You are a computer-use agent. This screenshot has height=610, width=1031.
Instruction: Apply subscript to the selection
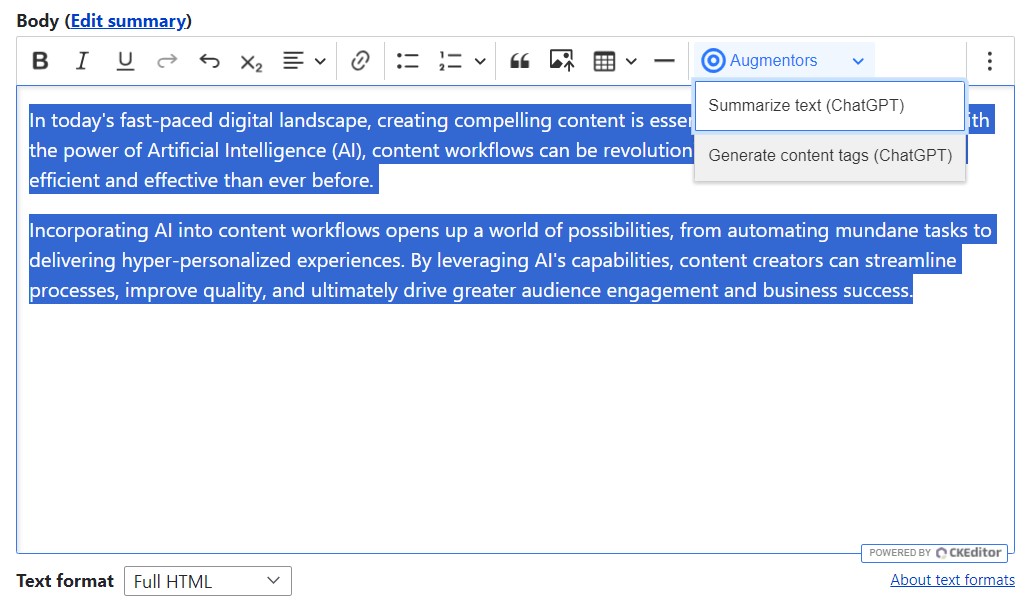[x=250, y=60]
